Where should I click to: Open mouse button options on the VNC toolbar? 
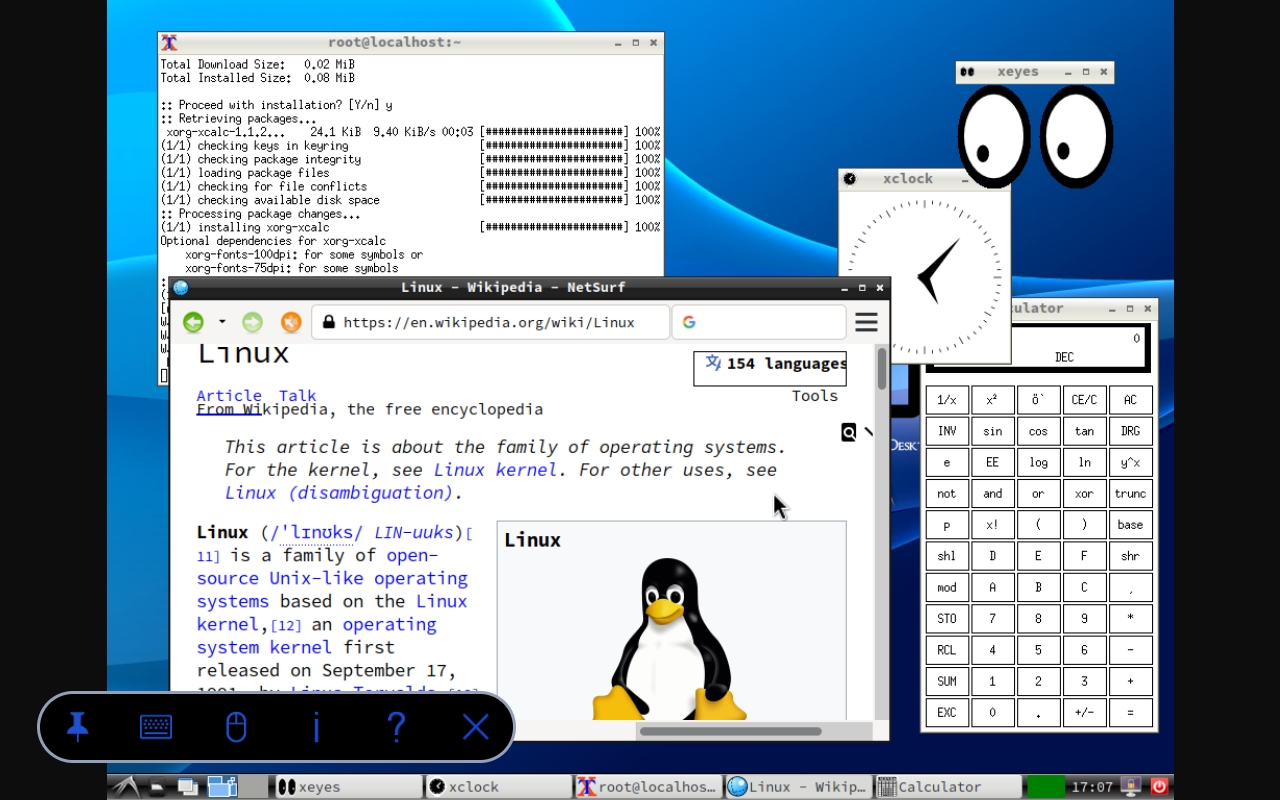(x=236, y=727)
